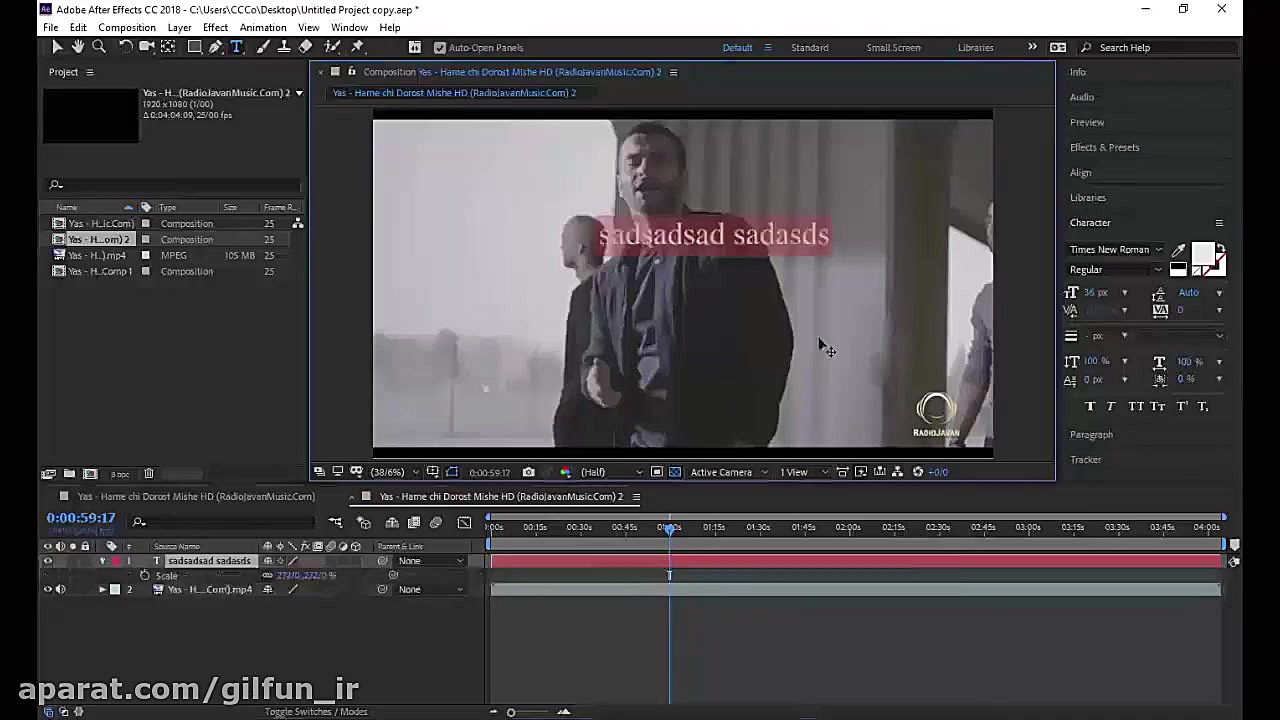
Task: Hide the Yas mp4 video layer
Action: (x=47, y=590)
